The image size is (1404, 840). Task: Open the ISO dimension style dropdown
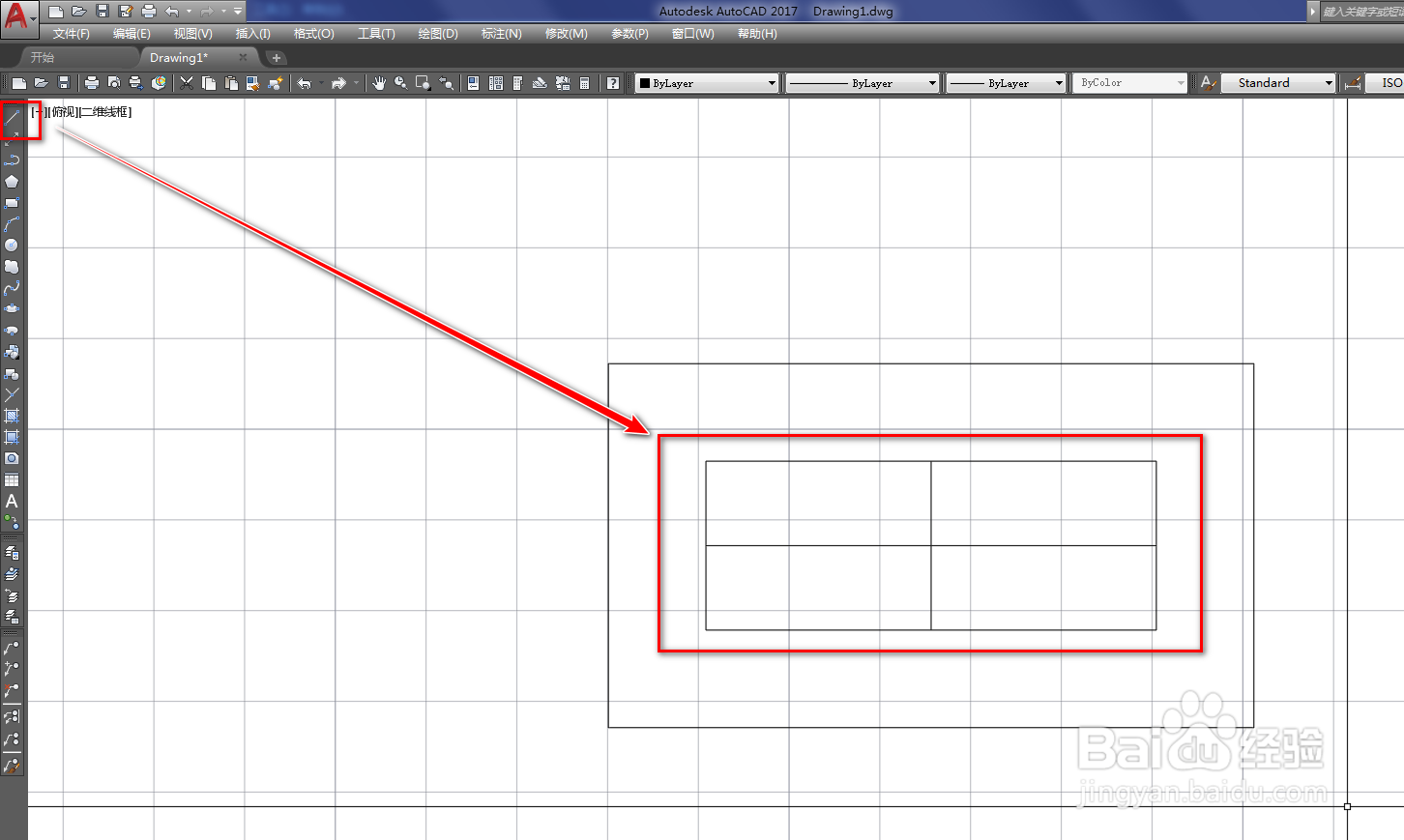click(1386, 83)
